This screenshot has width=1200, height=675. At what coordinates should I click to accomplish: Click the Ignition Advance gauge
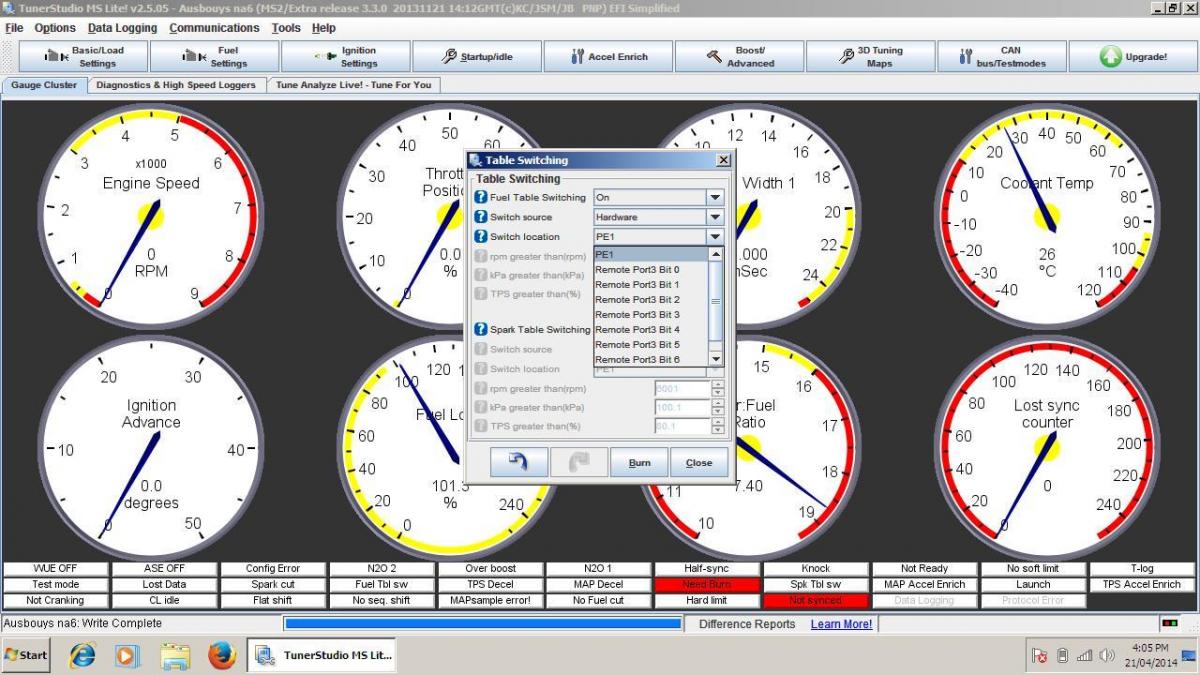point(151,448)
